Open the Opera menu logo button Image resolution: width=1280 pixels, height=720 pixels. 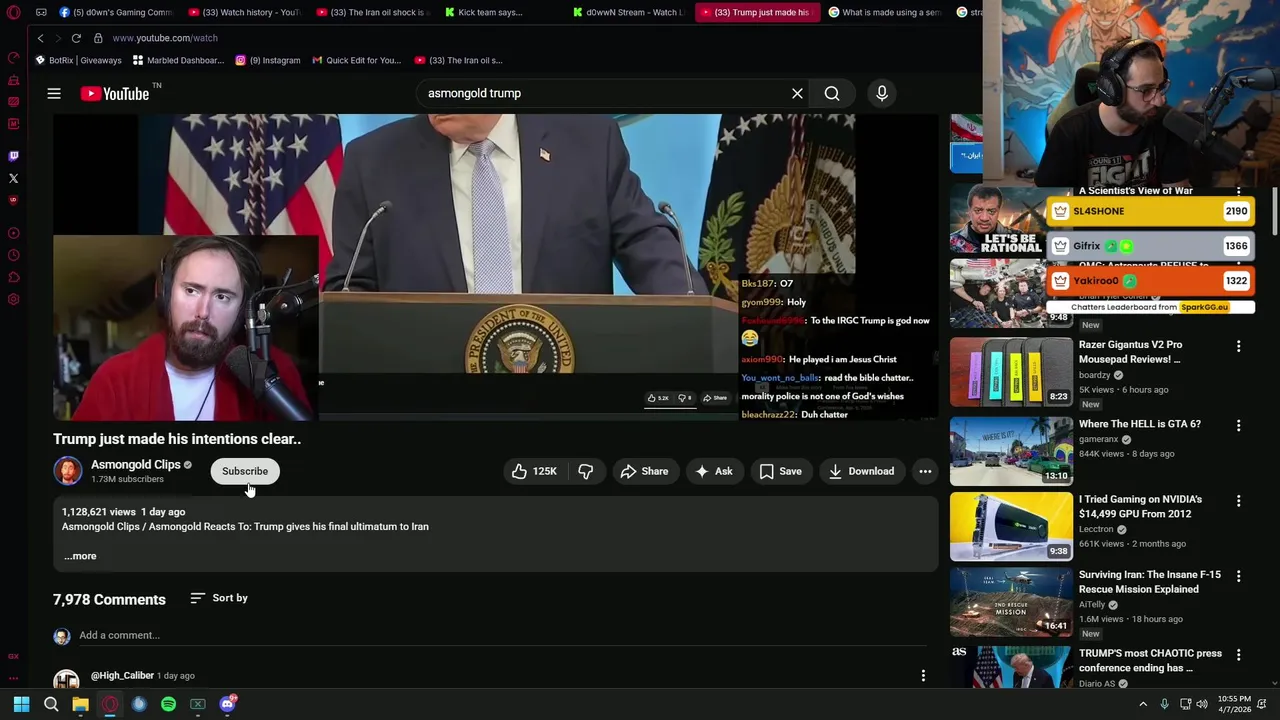click(13, 12)
